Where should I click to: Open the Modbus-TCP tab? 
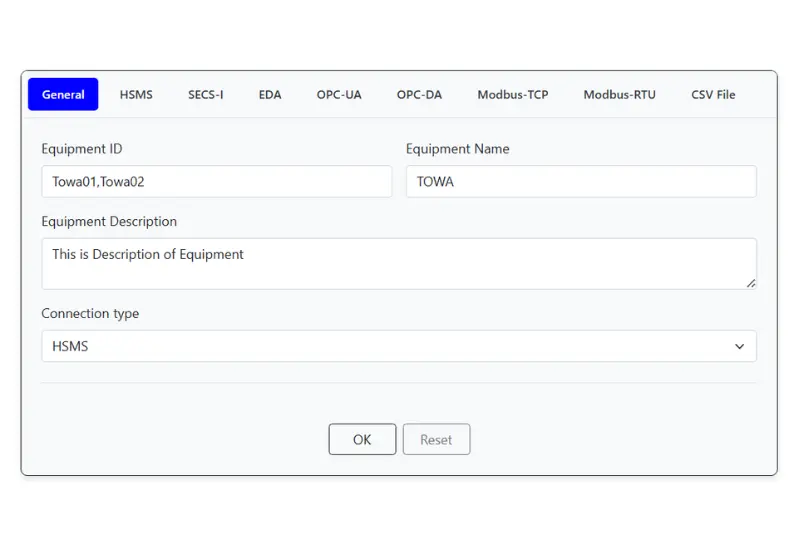click(x=513, y=94)
